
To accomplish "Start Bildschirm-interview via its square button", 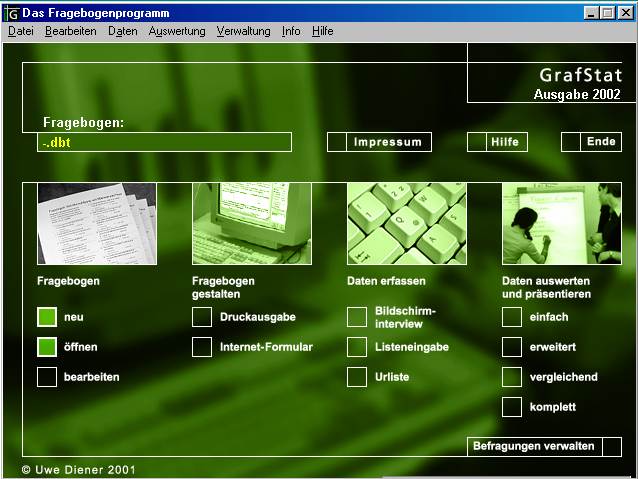I will tap(357, 317).
